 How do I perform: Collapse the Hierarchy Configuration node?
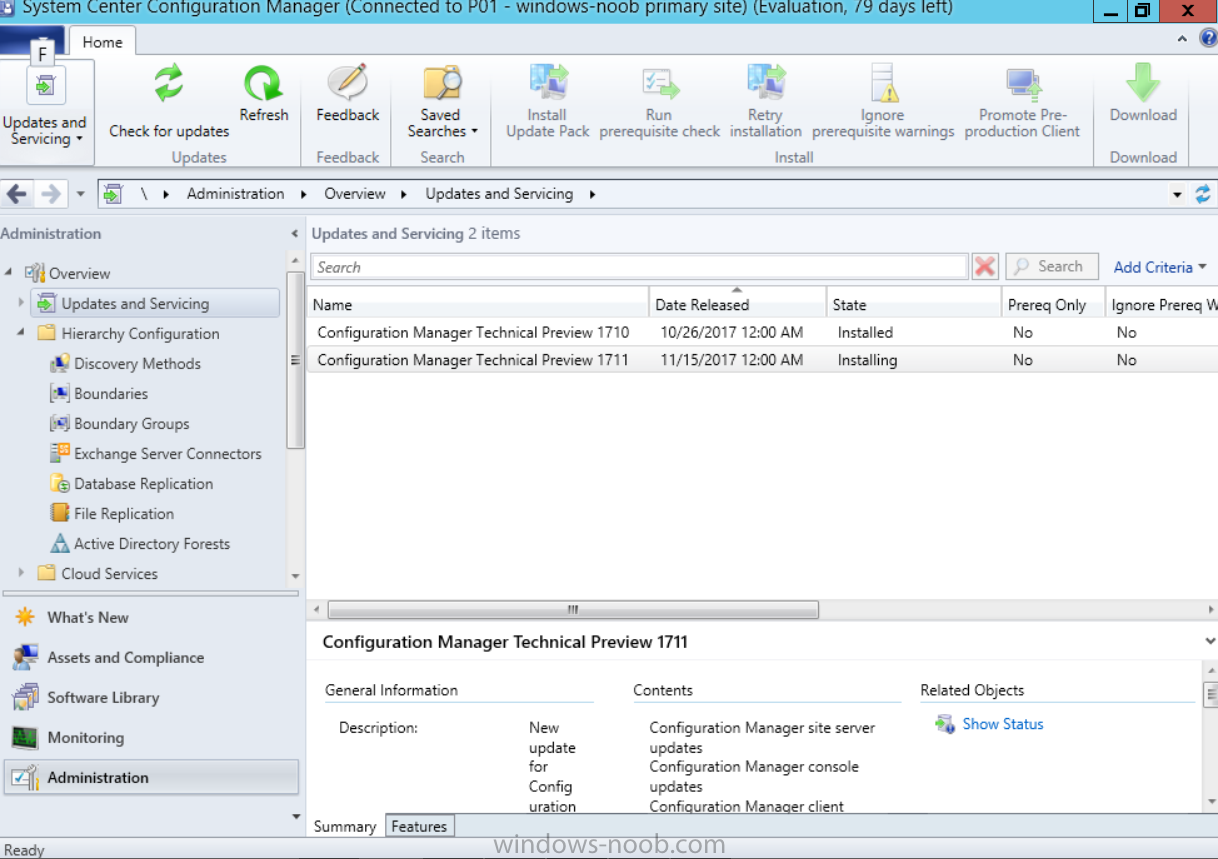tap(21, 333)
